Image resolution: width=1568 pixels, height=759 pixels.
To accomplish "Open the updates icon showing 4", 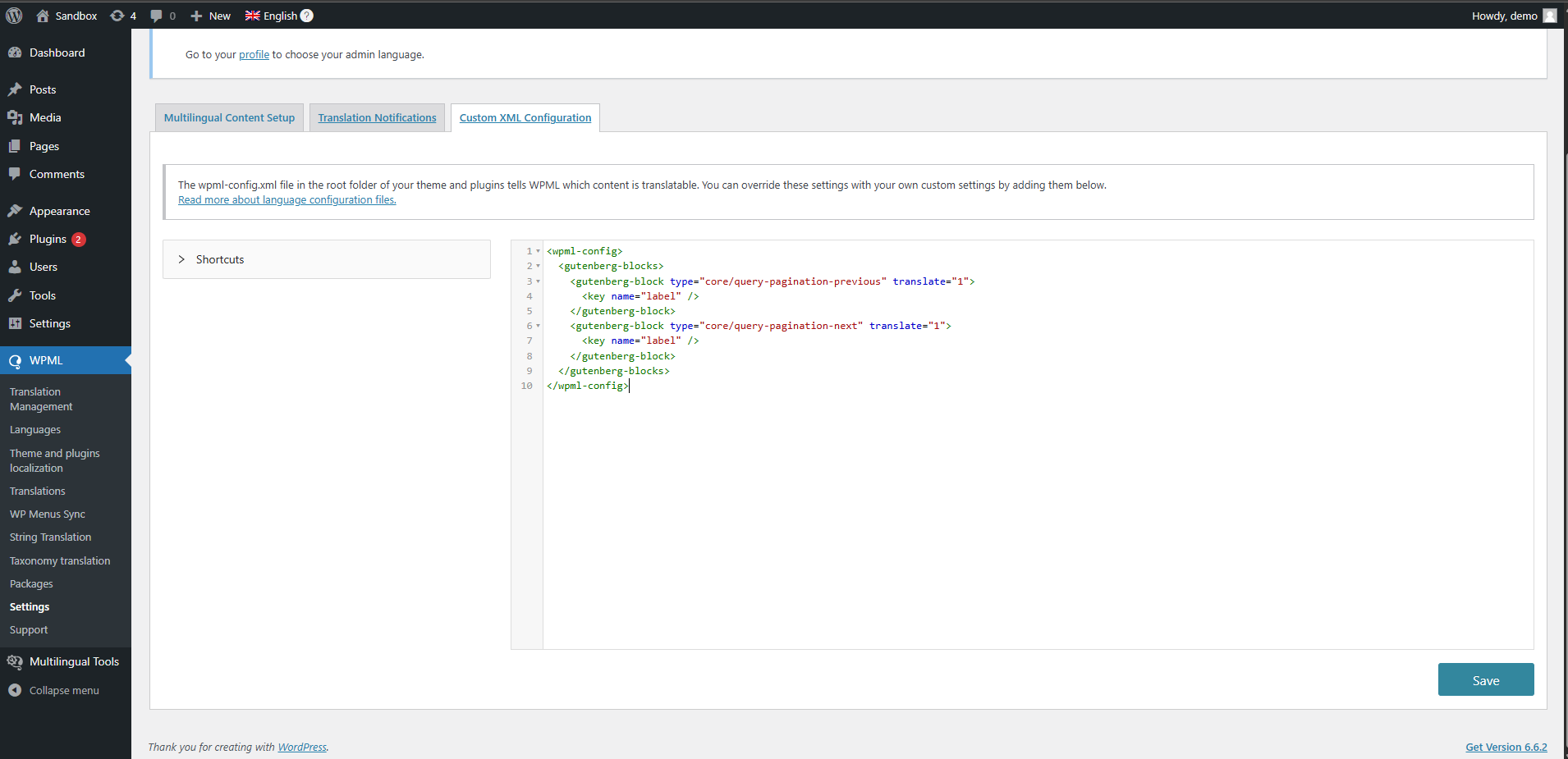I will [117, 16].
